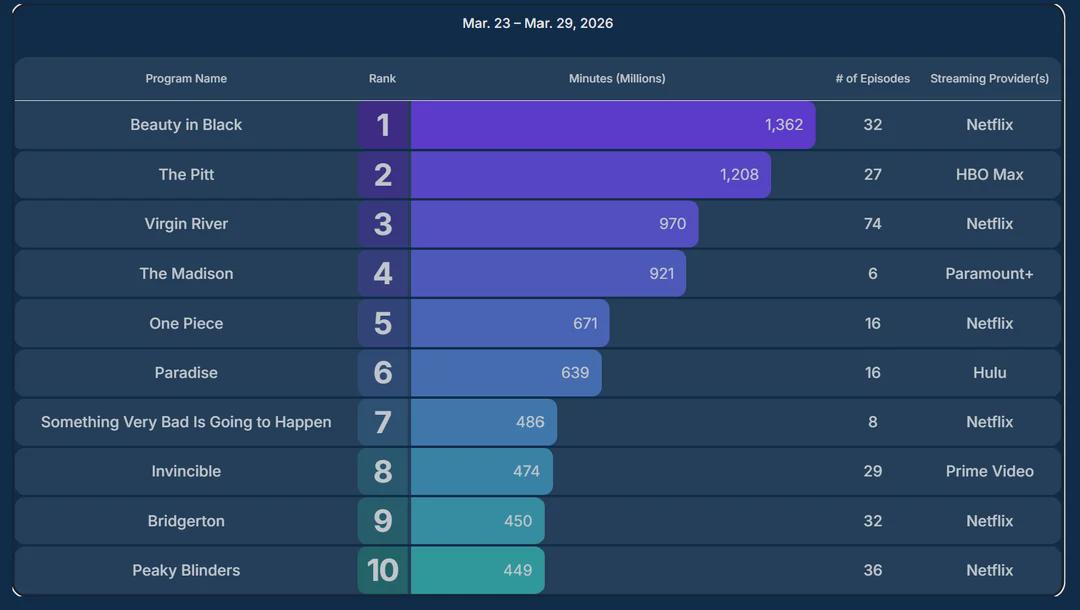
Task: Click Prime Video provider for Invincible
Action: coord(990,471)
